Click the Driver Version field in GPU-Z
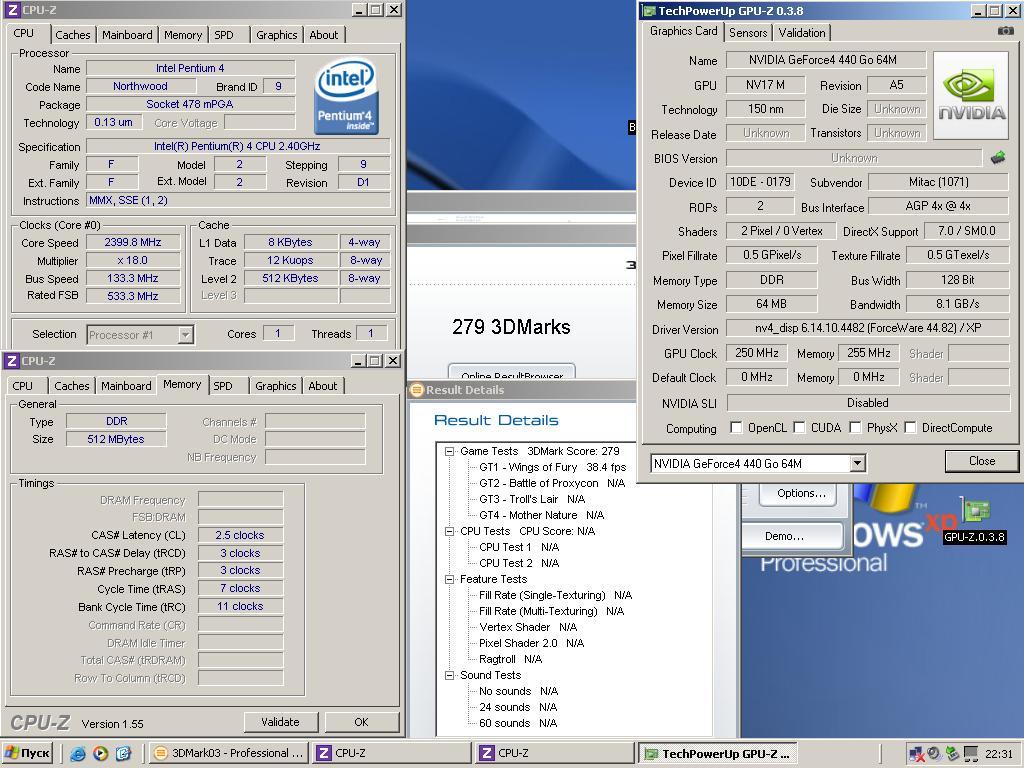Viewport: 1024px width, 768px height. click(867, 328)
